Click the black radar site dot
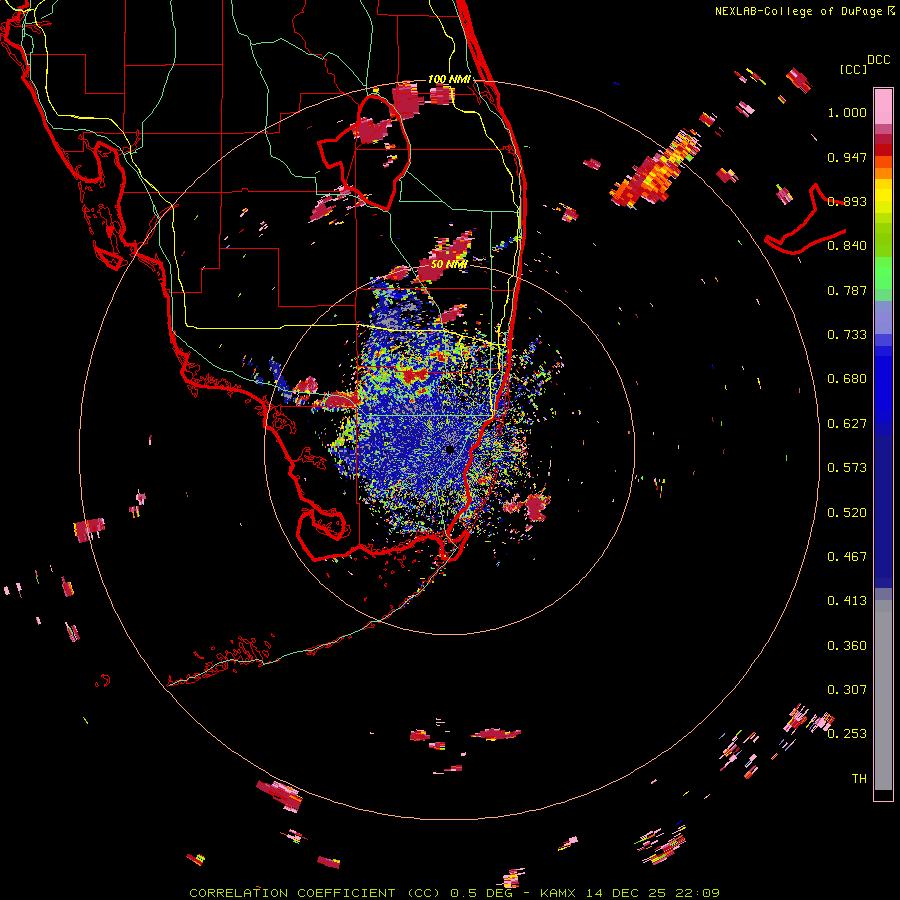The height and width of the screenshot is (900, 900). (450, 449)
